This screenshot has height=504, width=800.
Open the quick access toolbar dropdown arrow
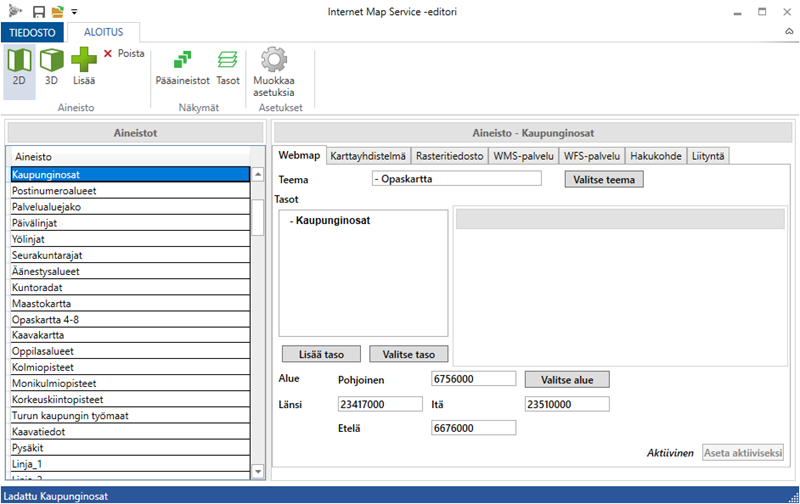pos(74,11)
